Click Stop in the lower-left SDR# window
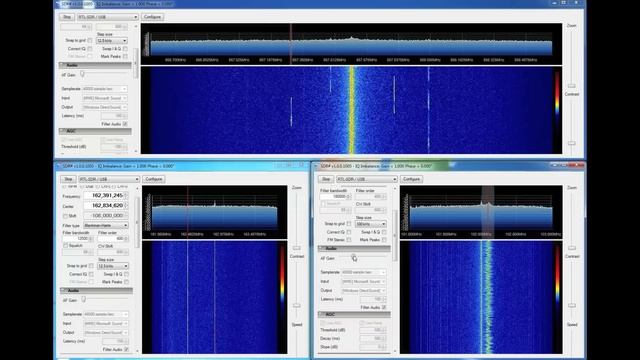Screen dimensions: 640x360 [x=68, y=179]
